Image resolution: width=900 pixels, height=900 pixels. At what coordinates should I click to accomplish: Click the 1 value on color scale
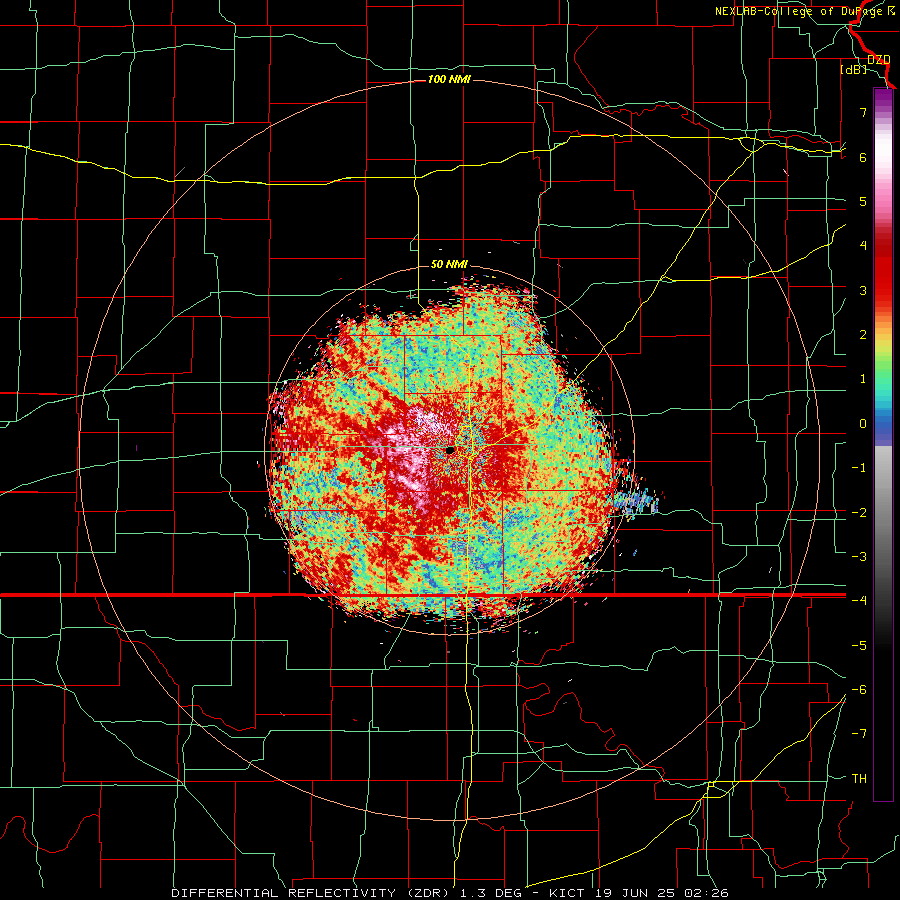(x=863, y=379)
